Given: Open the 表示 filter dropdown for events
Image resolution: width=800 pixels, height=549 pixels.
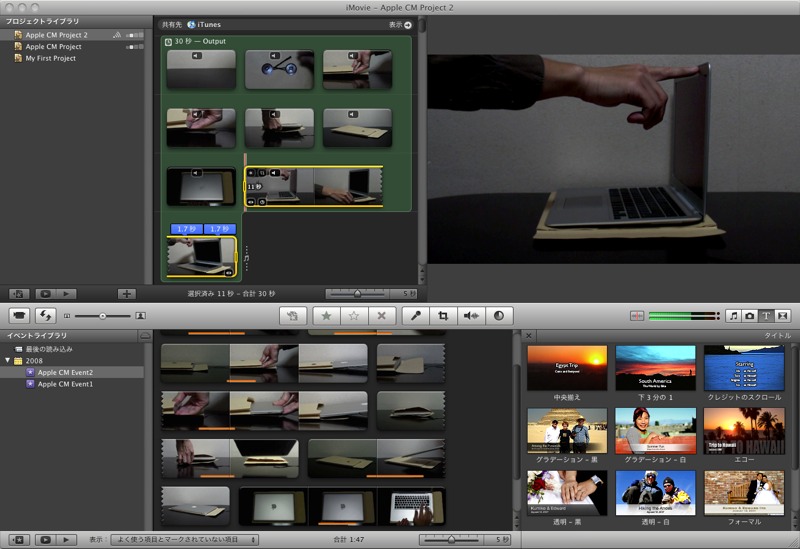Looking at the screenshot, I should point(184,539).
